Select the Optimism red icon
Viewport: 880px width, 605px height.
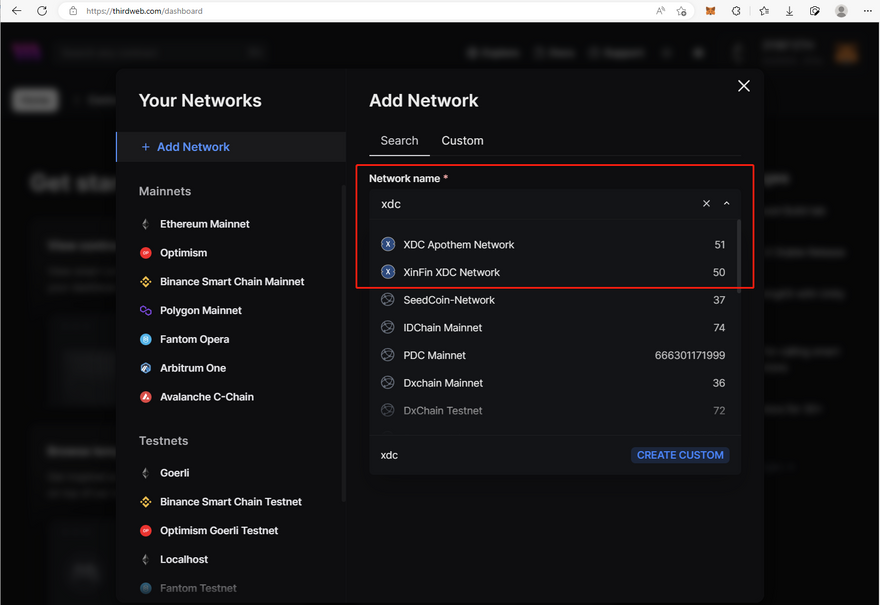click(146, 253)
